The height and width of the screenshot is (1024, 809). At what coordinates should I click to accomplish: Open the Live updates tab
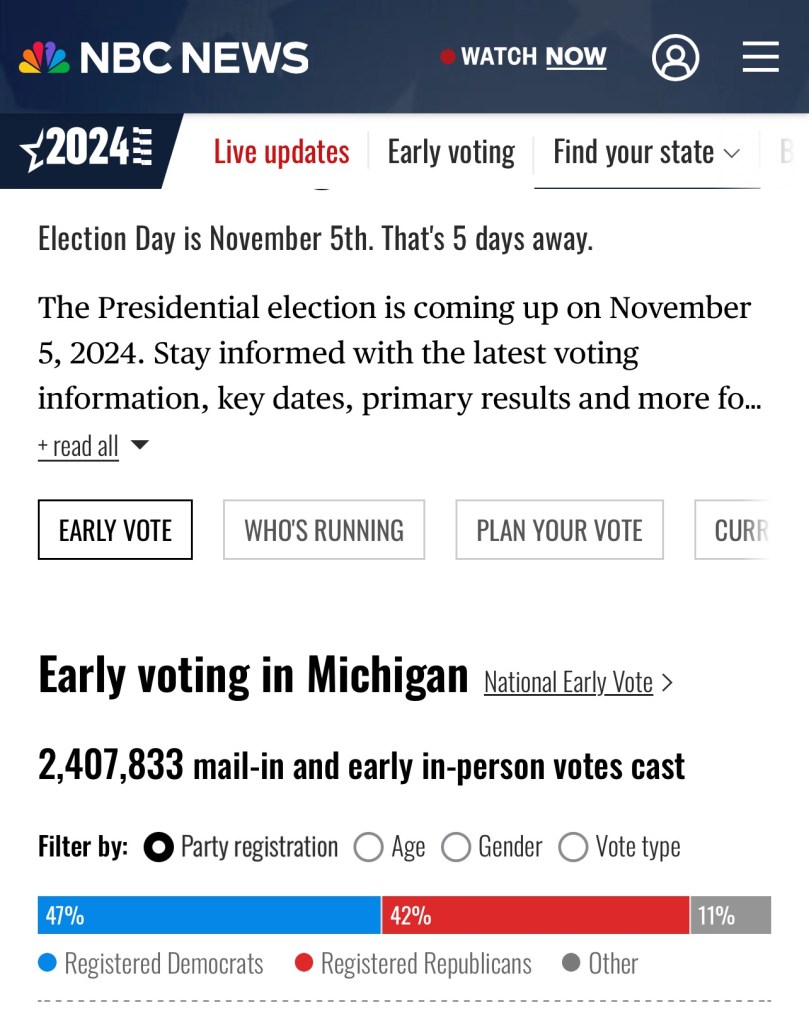tap(281, 152)
